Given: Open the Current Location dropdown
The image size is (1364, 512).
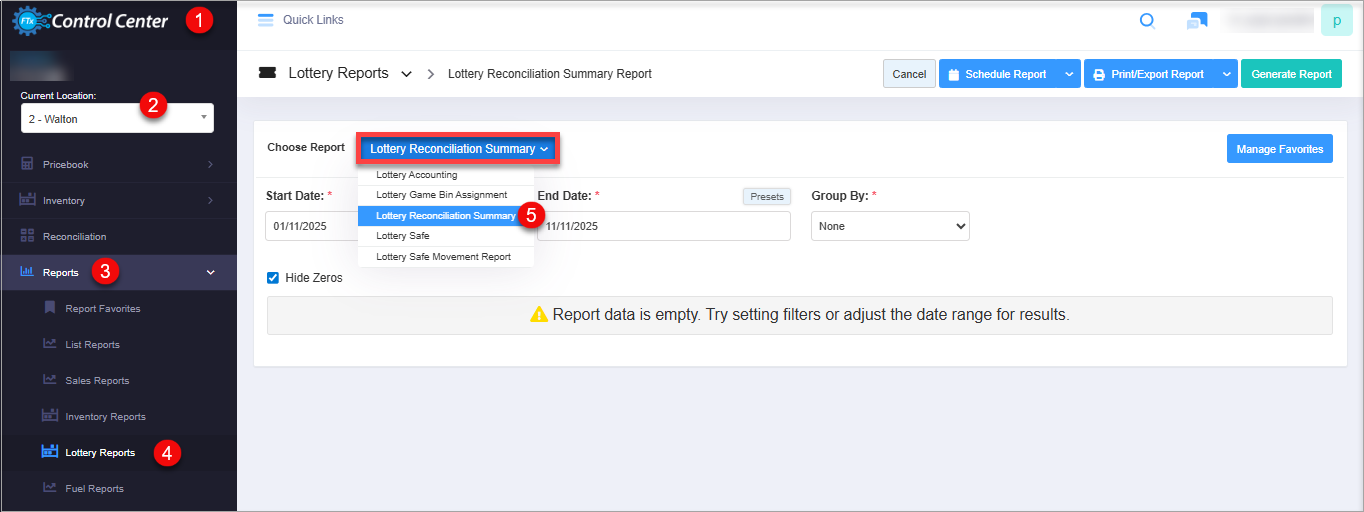Looking at the screenshot, I should coord(117,119).
